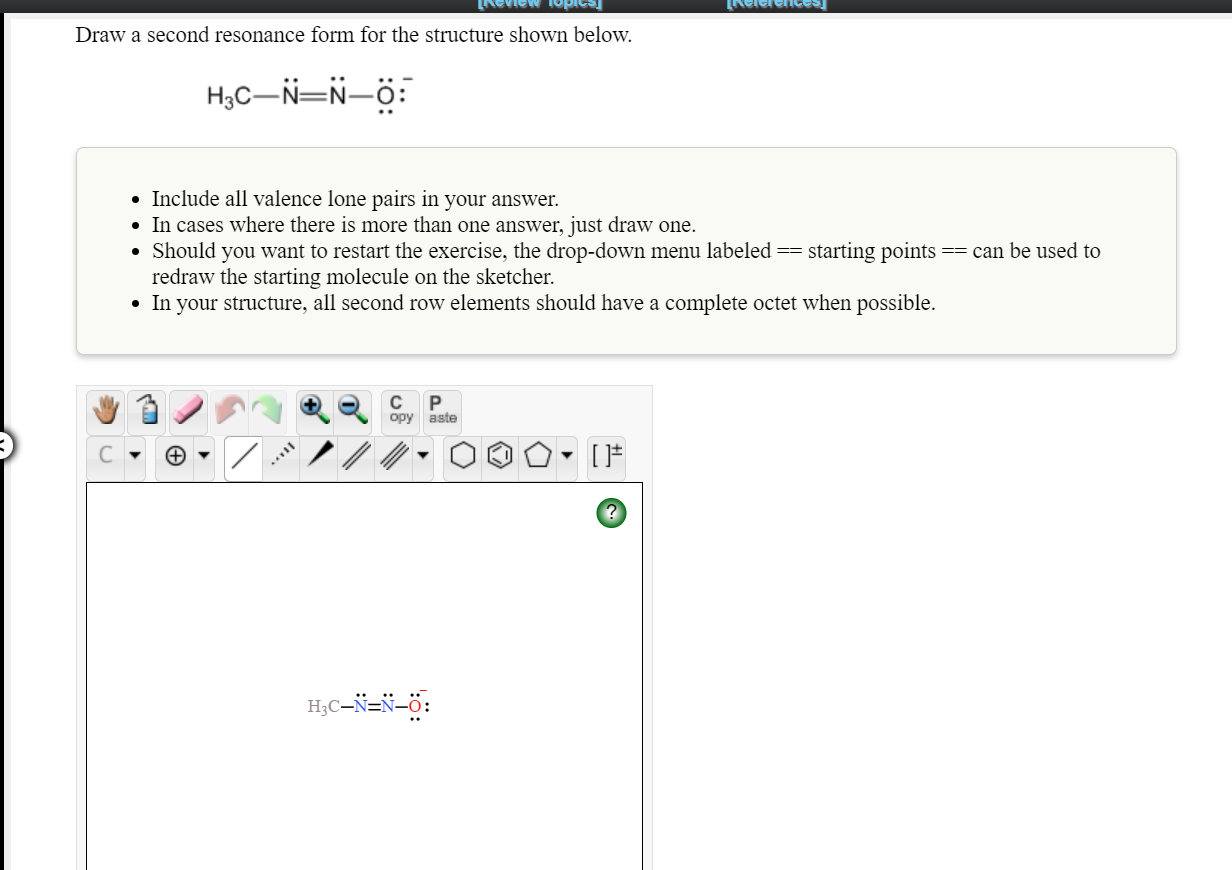The height and width of the screenshot is (870, 1232).
Task: Click the H3C group in the sketcher
Action: click(323, 706)
